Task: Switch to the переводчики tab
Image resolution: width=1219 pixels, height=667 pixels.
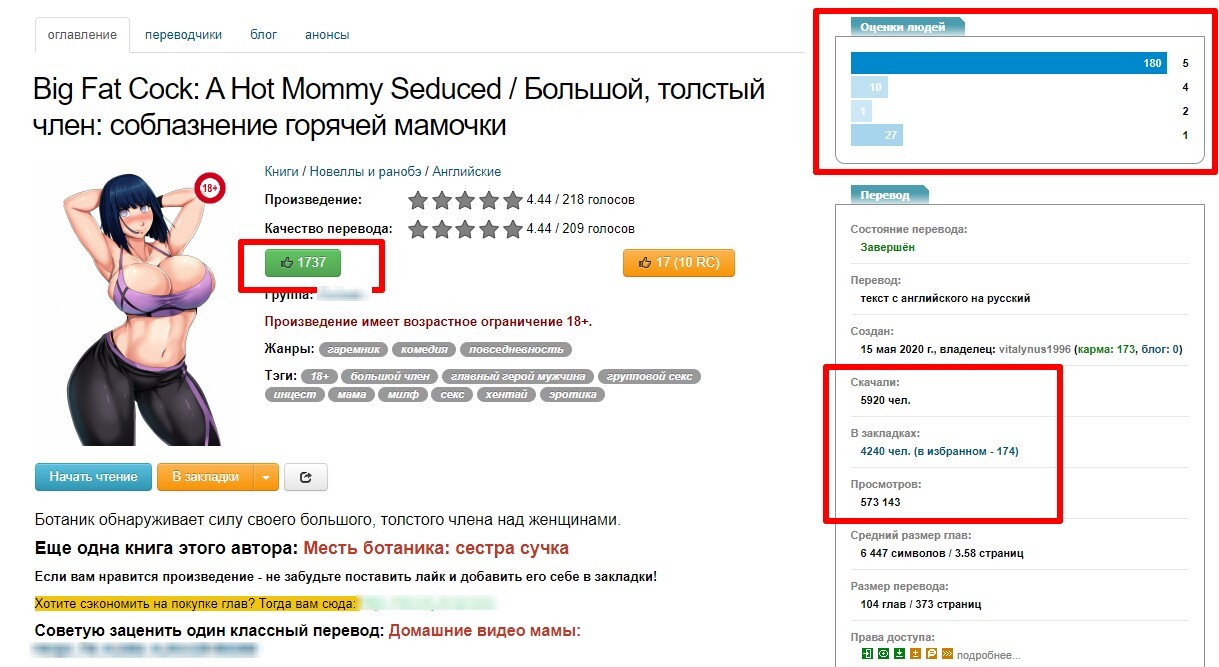Action: pos(183,34)
